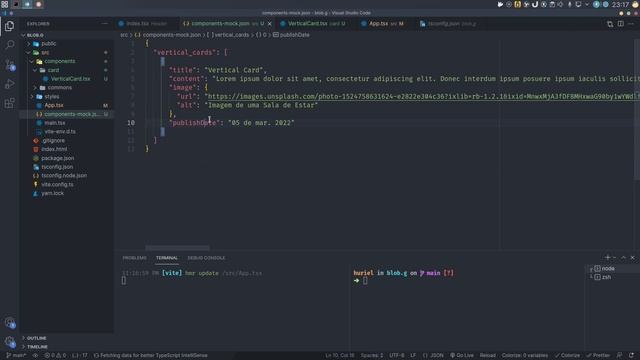
Task: Maximize the terminal panel with chevron
Action: tap(623, 258)
